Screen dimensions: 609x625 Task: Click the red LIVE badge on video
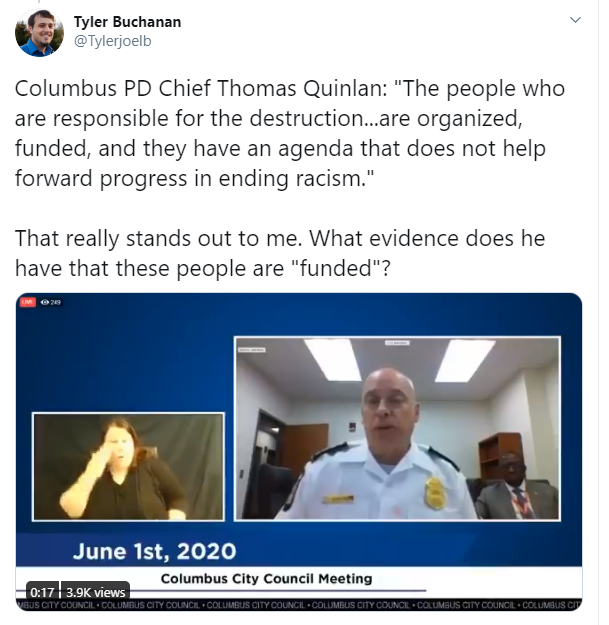tap(28, 302)
